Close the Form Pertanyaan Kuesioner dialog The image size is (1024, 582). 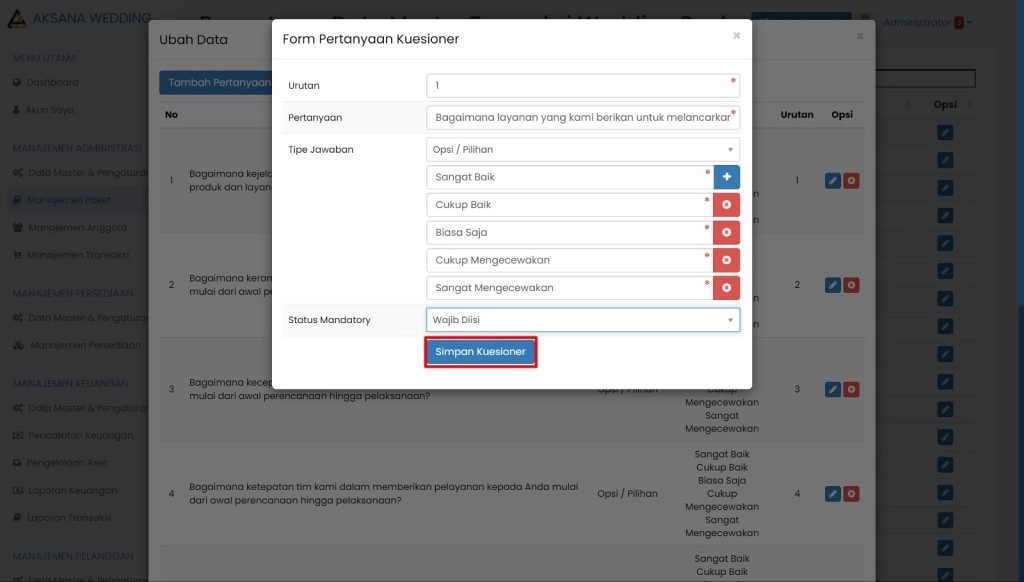coord(737,36)
